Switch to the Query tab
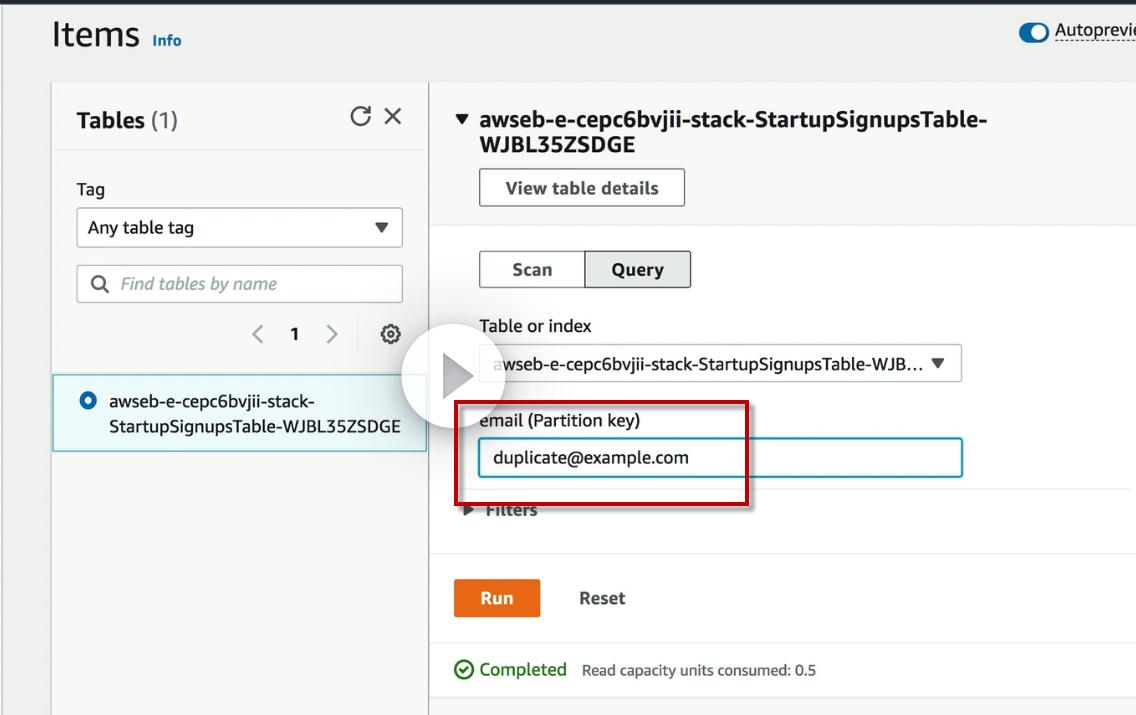Screen dimensions: 1136x715 coord(637,269)
